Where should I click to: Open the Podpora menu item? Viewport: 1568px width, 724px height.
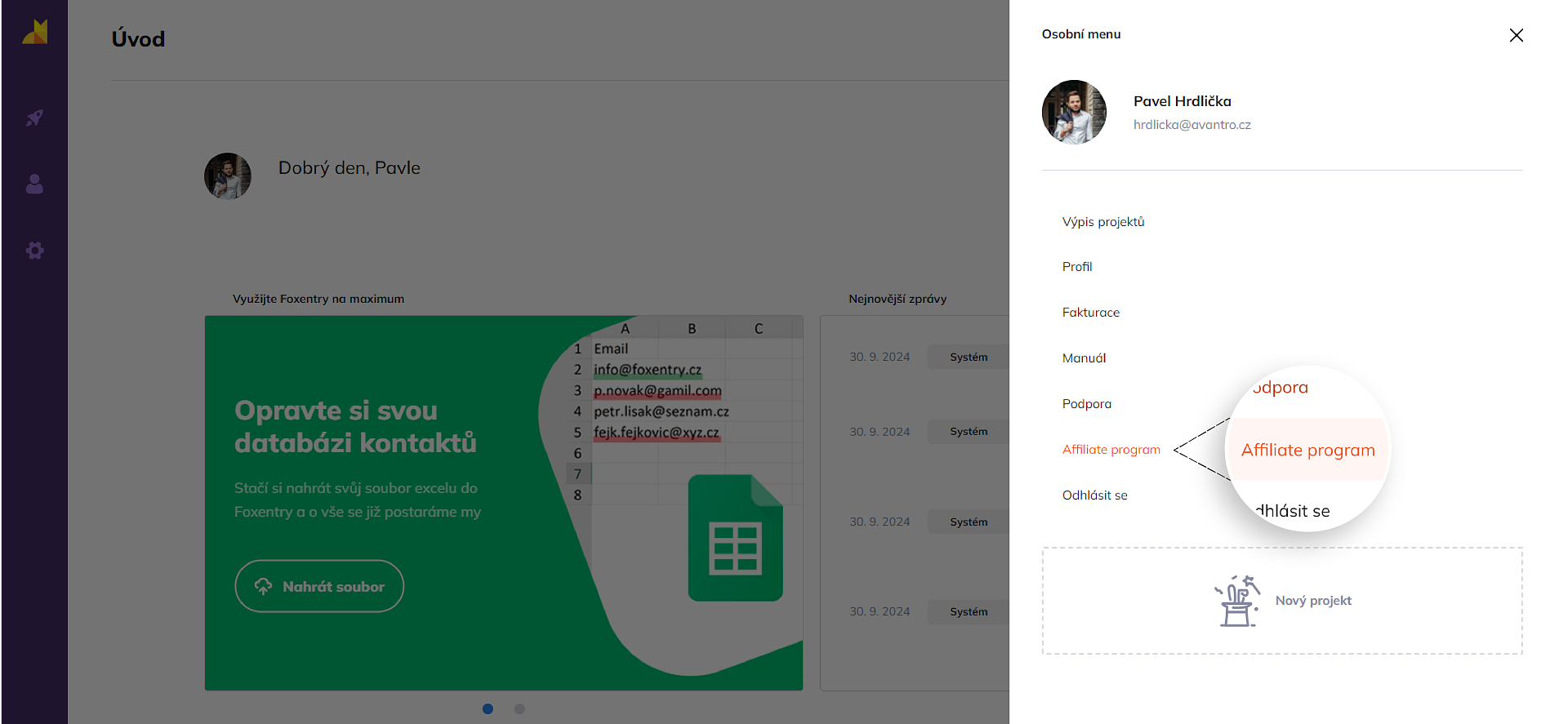pyautogui.click(x=1086, y=404)
